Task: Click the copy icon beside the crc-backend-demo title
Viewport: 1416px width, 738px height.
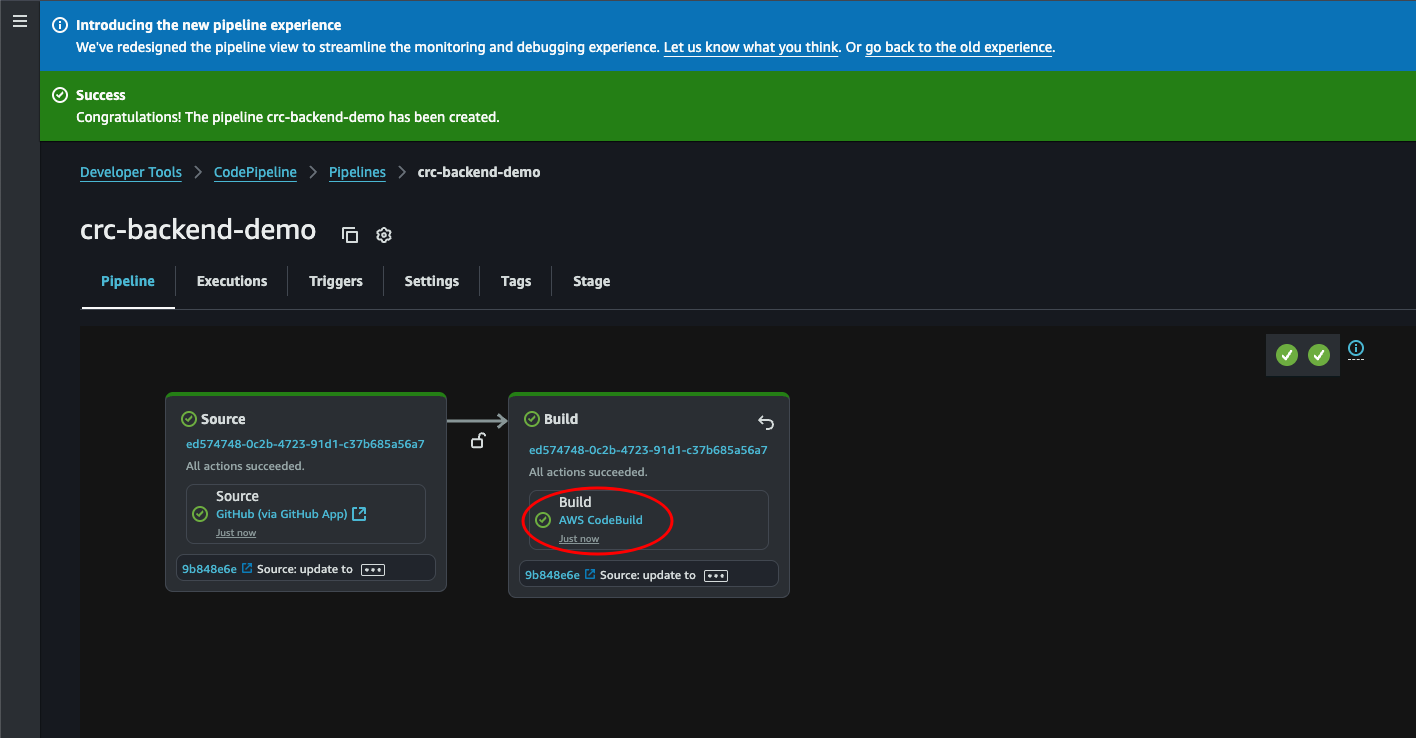Action: click(350, 235)
